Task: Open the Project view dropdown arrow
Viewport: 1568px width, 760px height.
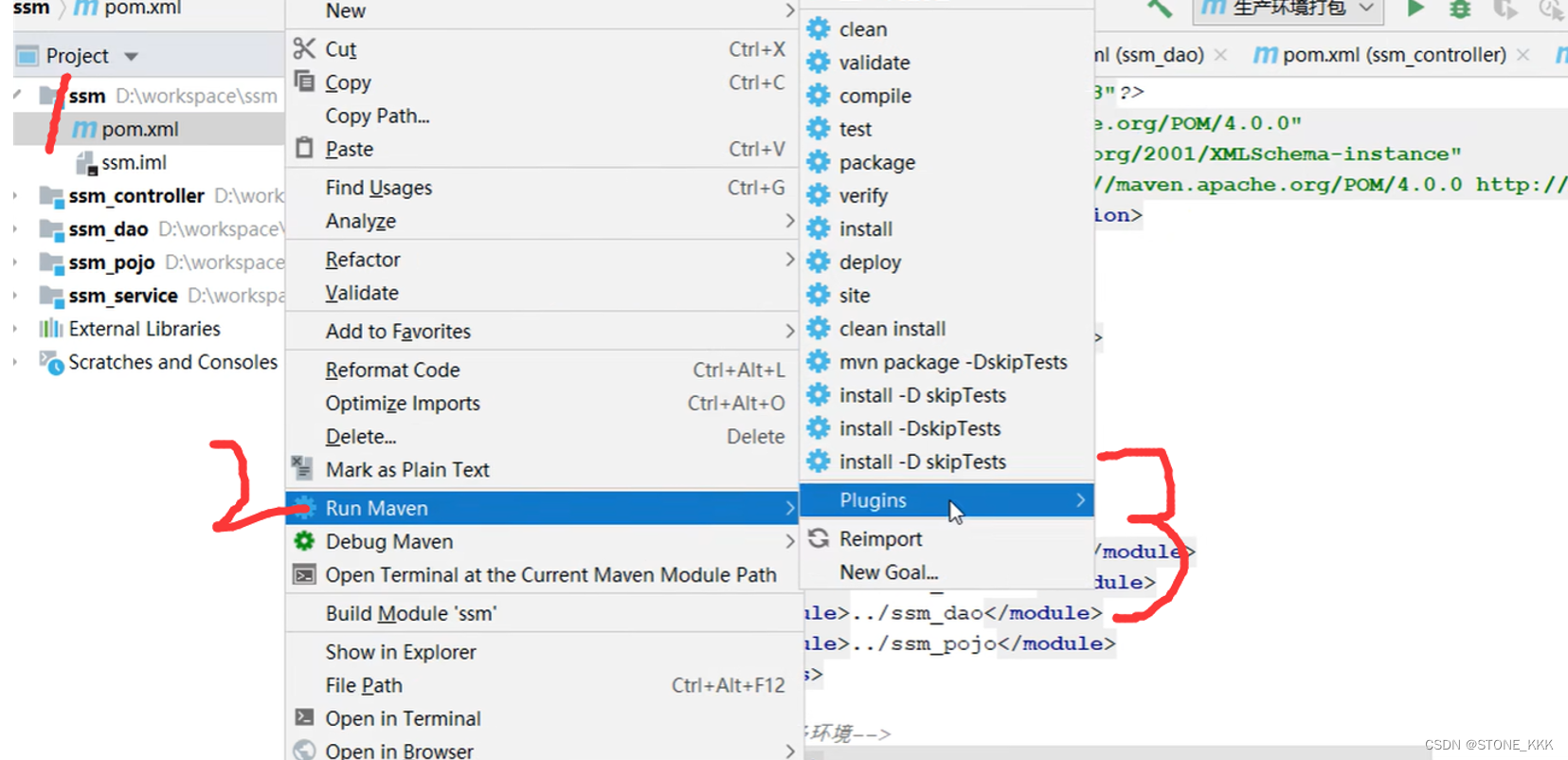Action: 131,57
